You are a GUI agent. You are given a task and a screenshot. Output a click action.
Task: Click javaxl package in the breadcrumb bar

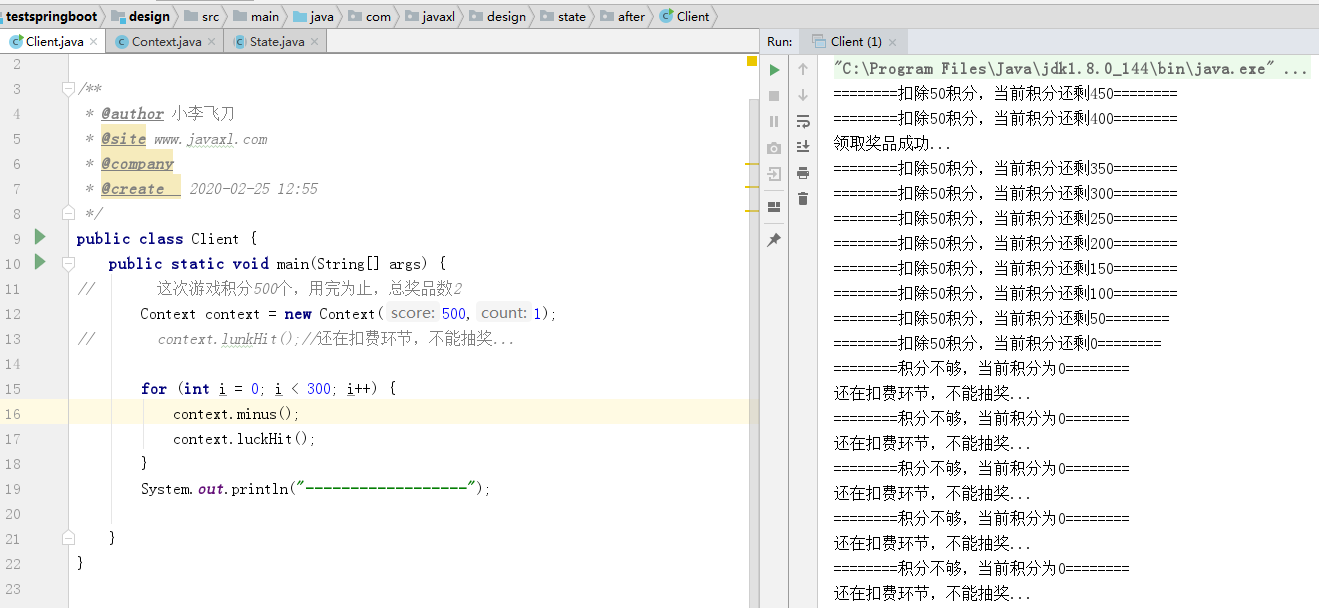click(430, 16)
